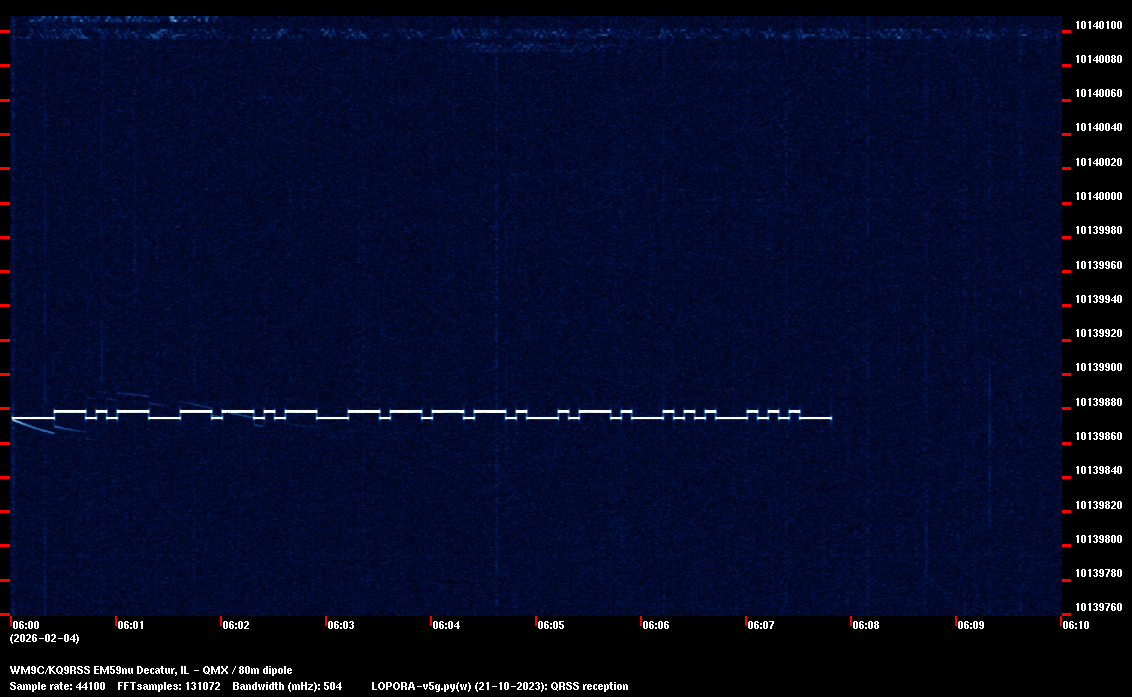Click the right end of the white signal trace
This screenshot has width=1132, height=697.
(830, 418)
